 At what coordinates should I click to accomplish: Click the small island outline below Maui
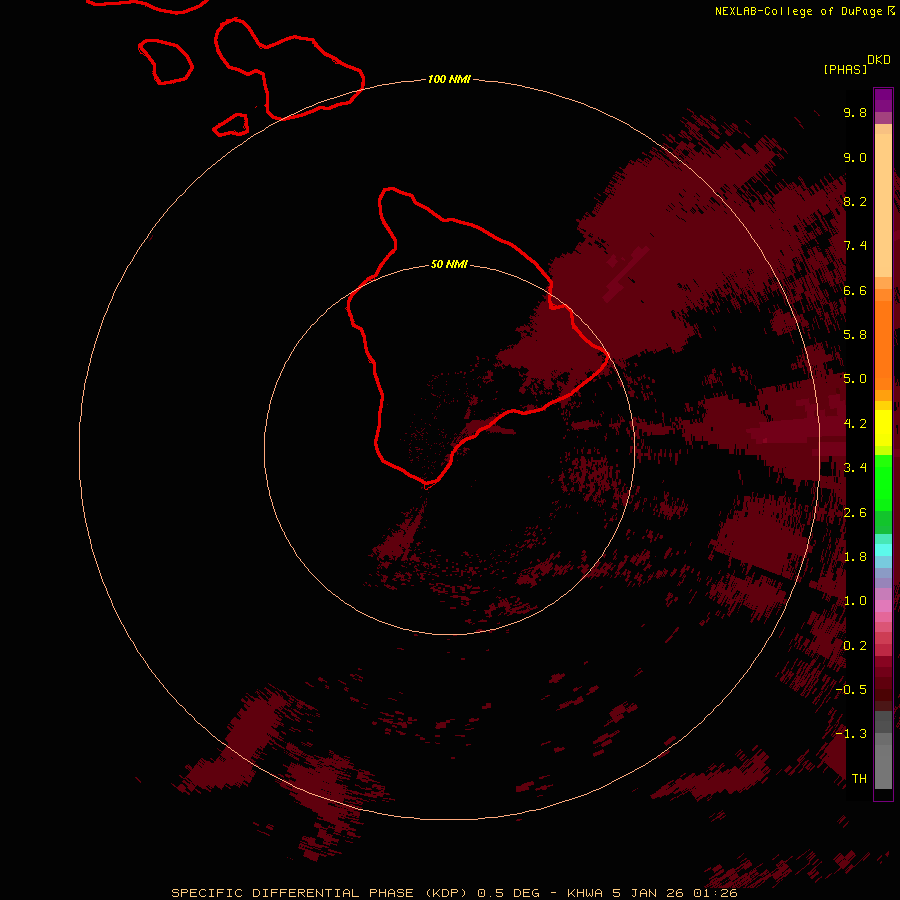[x=230, y=125]
